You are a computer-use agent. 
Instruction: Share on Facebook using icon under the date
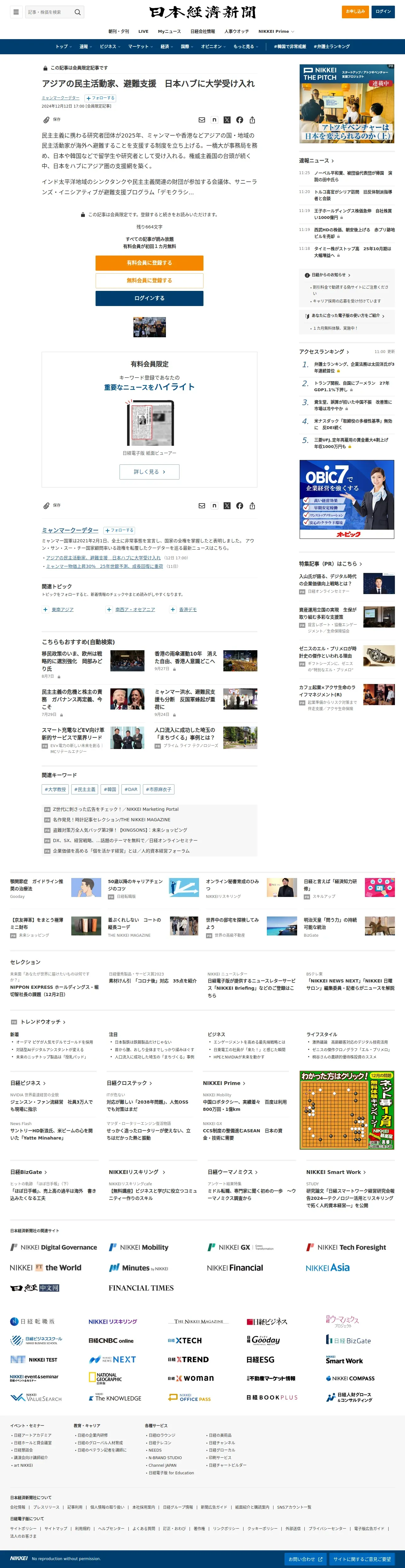pos(240,120)
